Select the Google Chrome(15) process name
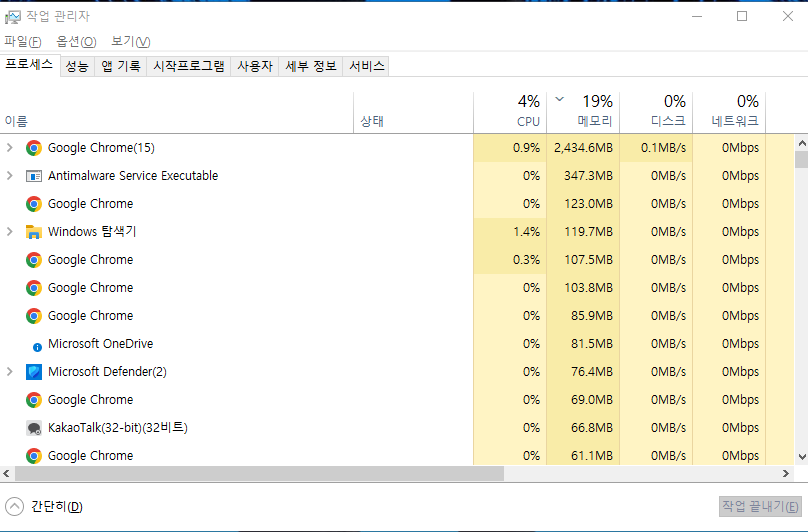The width and height of the screenshot is (808, 532). tap(102, 148)
